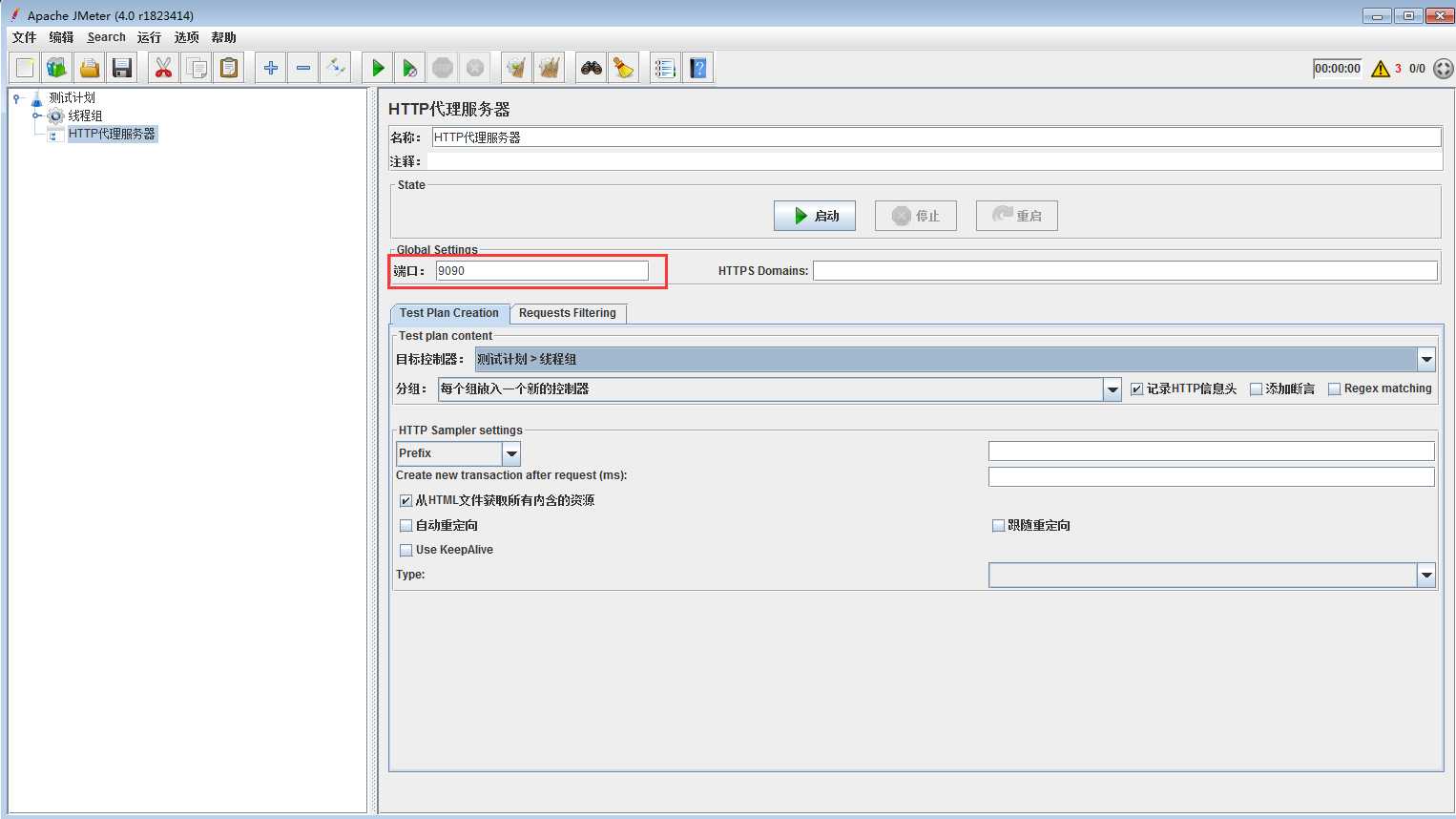Enable the Regex matching checkbox
1456x819 pixels.
tap(1335, 388)
